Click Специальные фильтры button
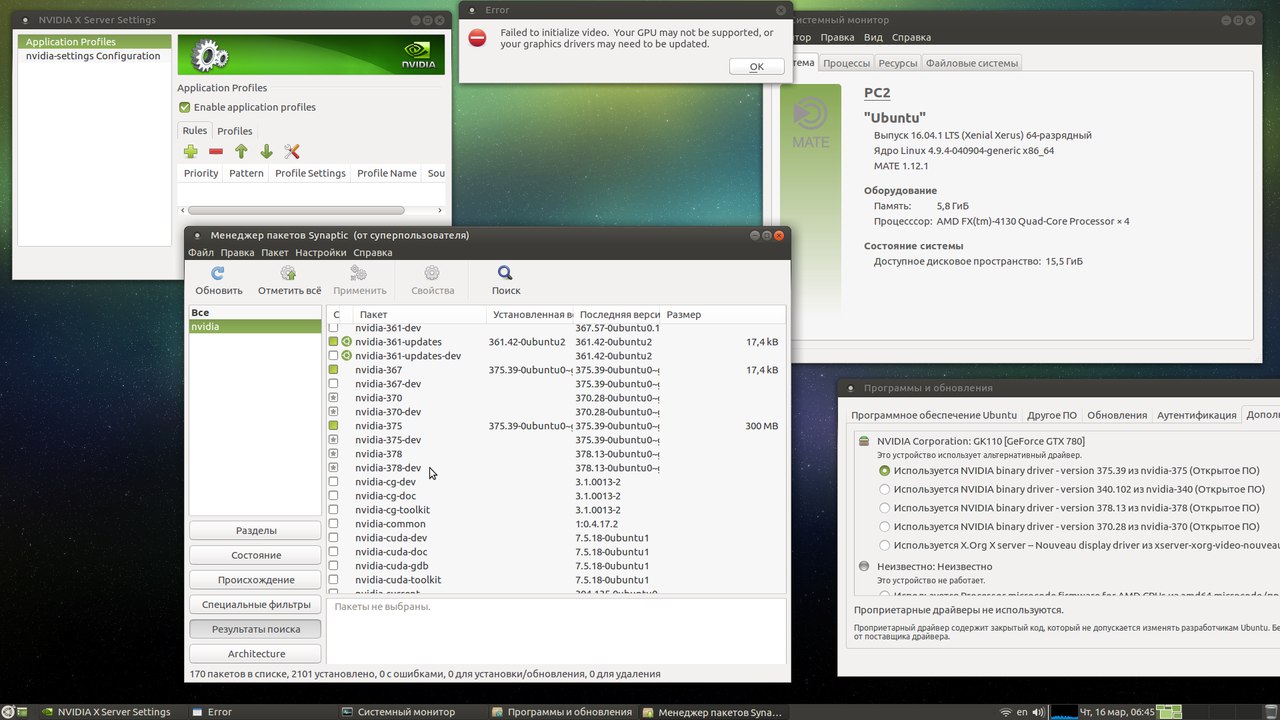Viewport: 1280px width, 720px height. click(256, 604)
